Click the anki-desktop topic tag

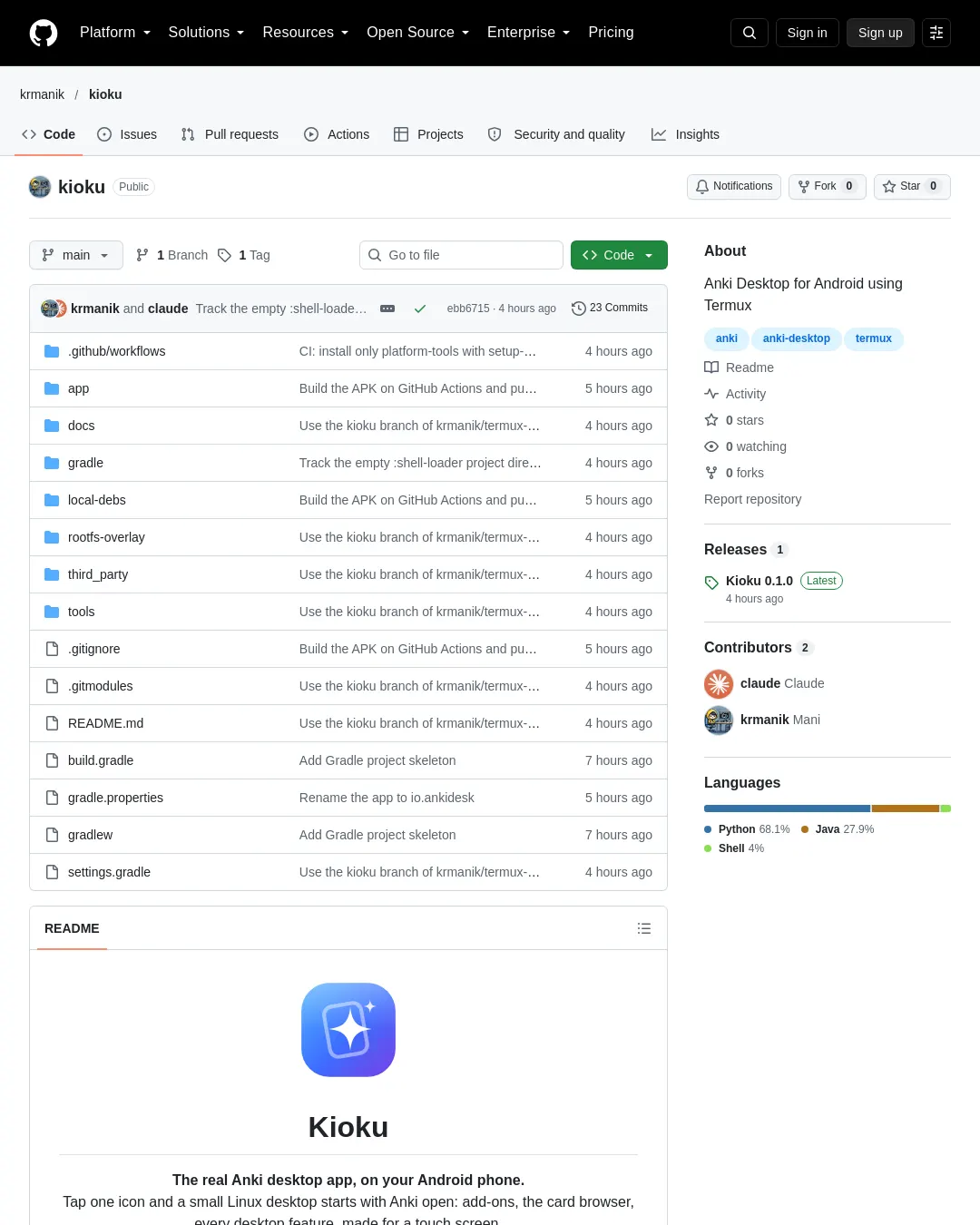click(x=797, y=338)
